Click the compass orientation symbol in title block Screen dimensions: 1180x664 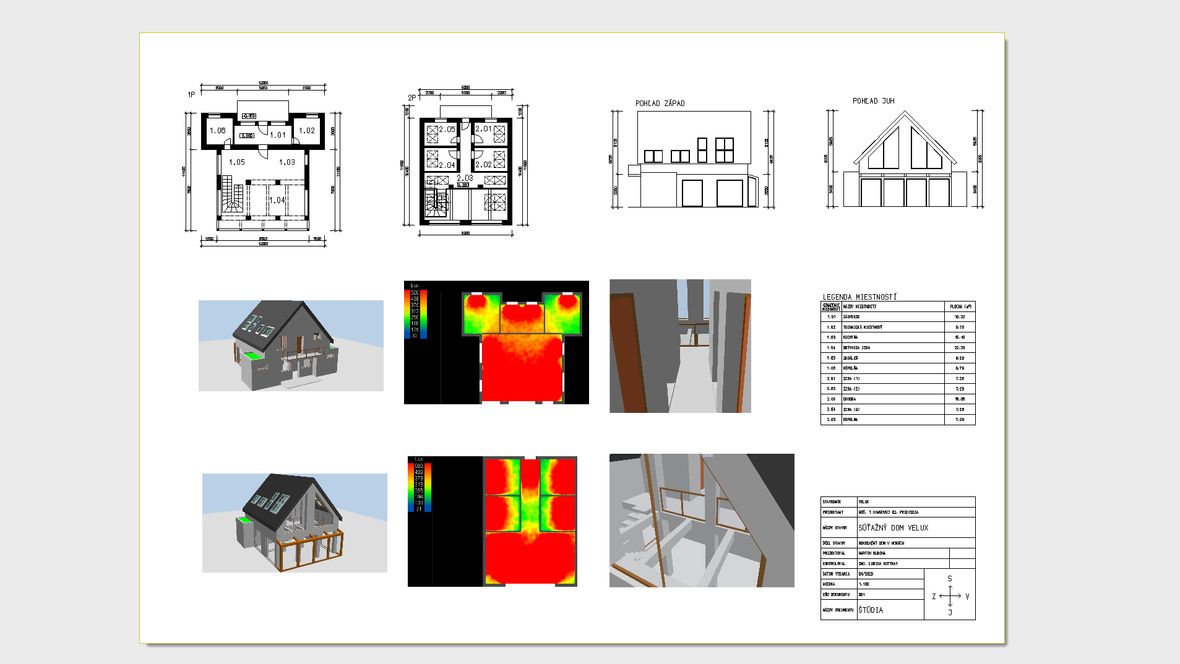click(949, 596)
